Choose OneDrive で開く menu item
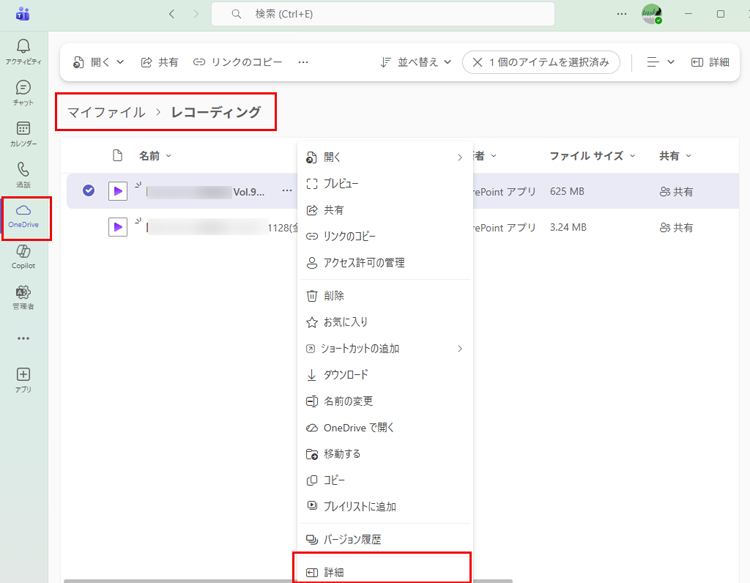 [385, 428]
